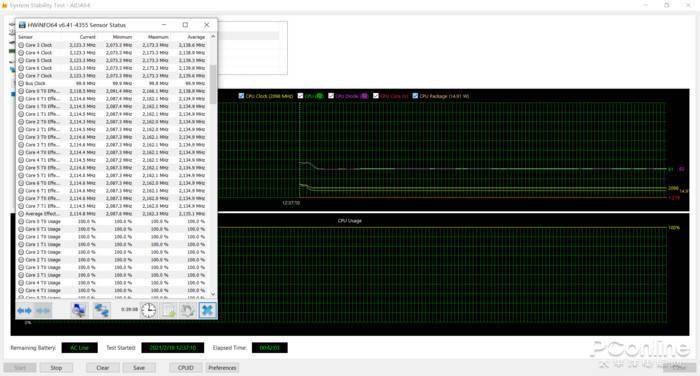Select the Core 7 Clock sensor row
This screenshot has width=700, height=376.
[x=112, y=76]
